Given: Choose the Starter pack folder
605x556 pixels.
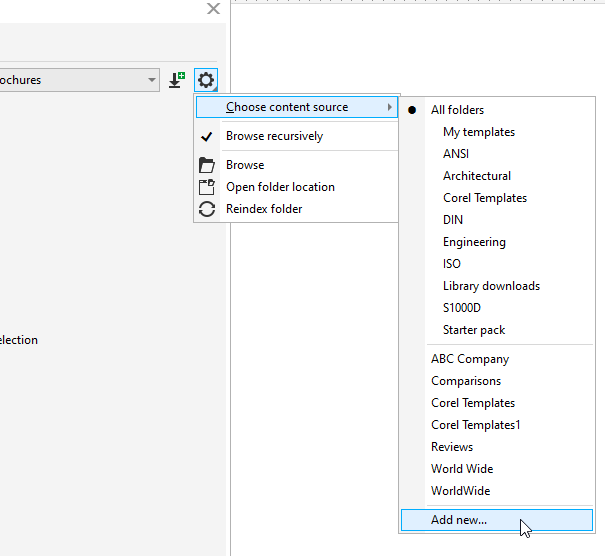Looking at the screenshot, I should pyautogui.click(x=474, y=330).
